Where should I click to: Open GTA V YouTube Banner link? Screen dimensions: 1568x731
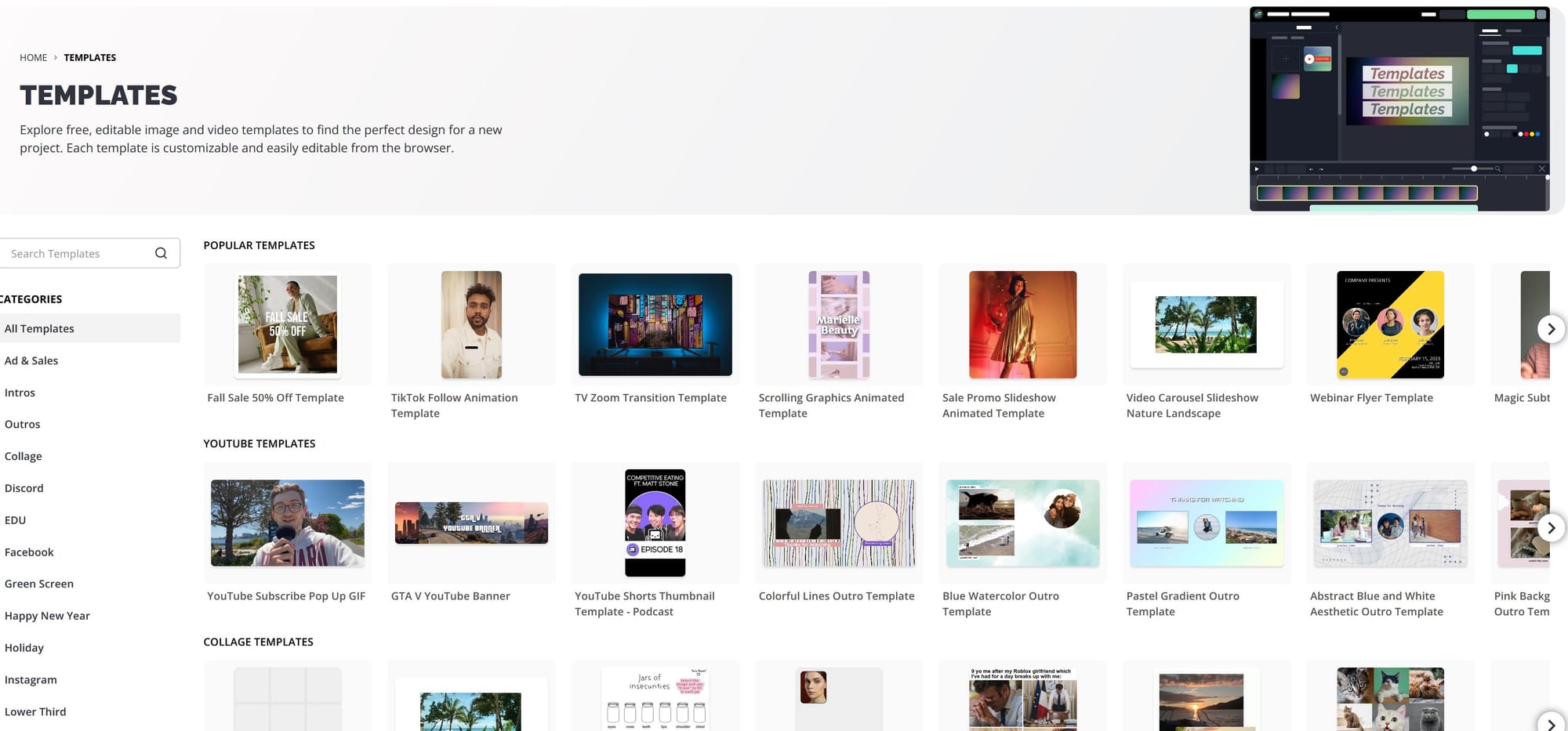(450, 596)
